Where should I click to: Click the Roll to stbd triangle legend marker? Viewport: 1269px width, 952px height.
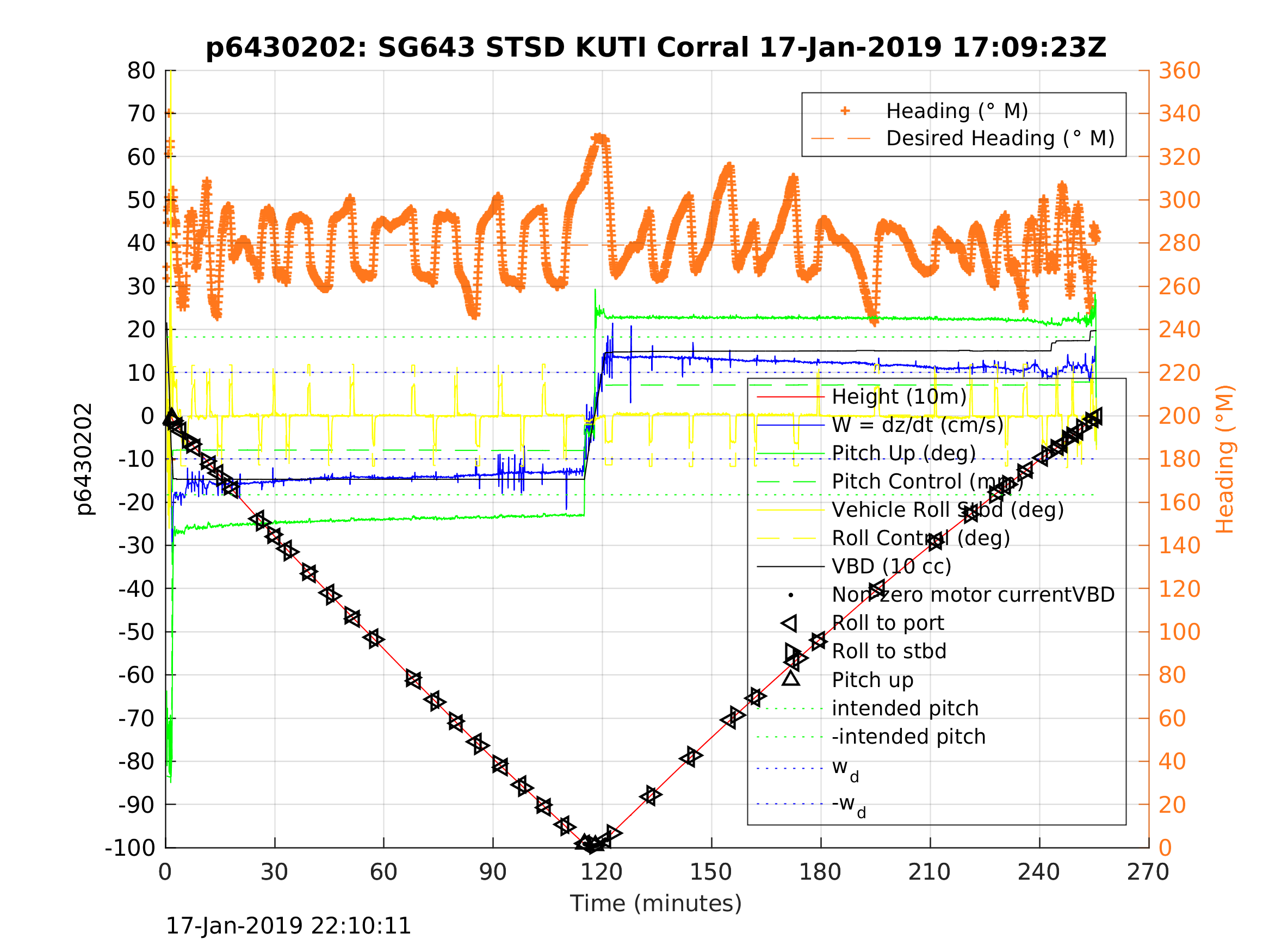(x=791, y=652)
